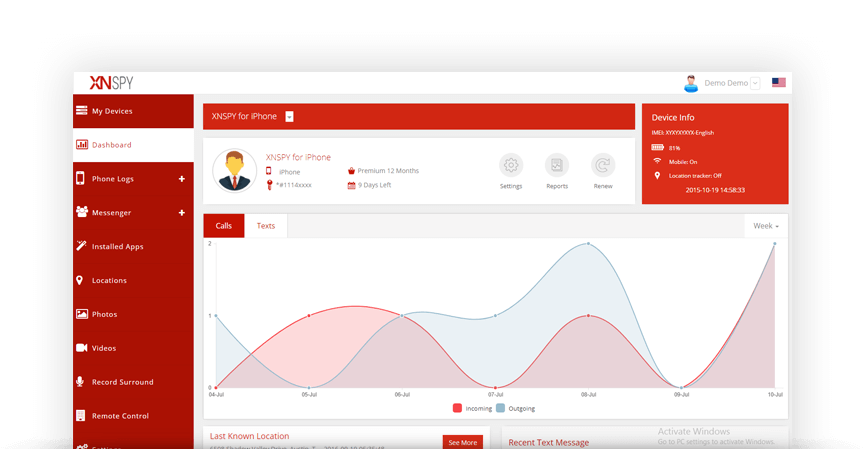Expand Phone Logs with plus sign
864x449 pixels.
point(182,178)
